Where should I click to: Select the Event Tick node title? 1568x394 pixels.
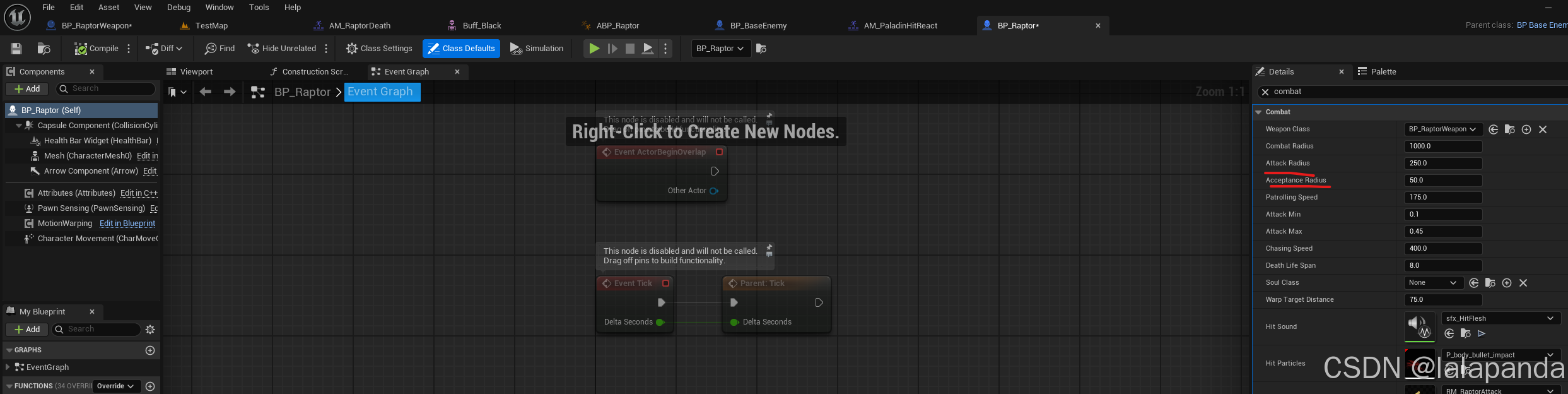click(x=635, y=284)
